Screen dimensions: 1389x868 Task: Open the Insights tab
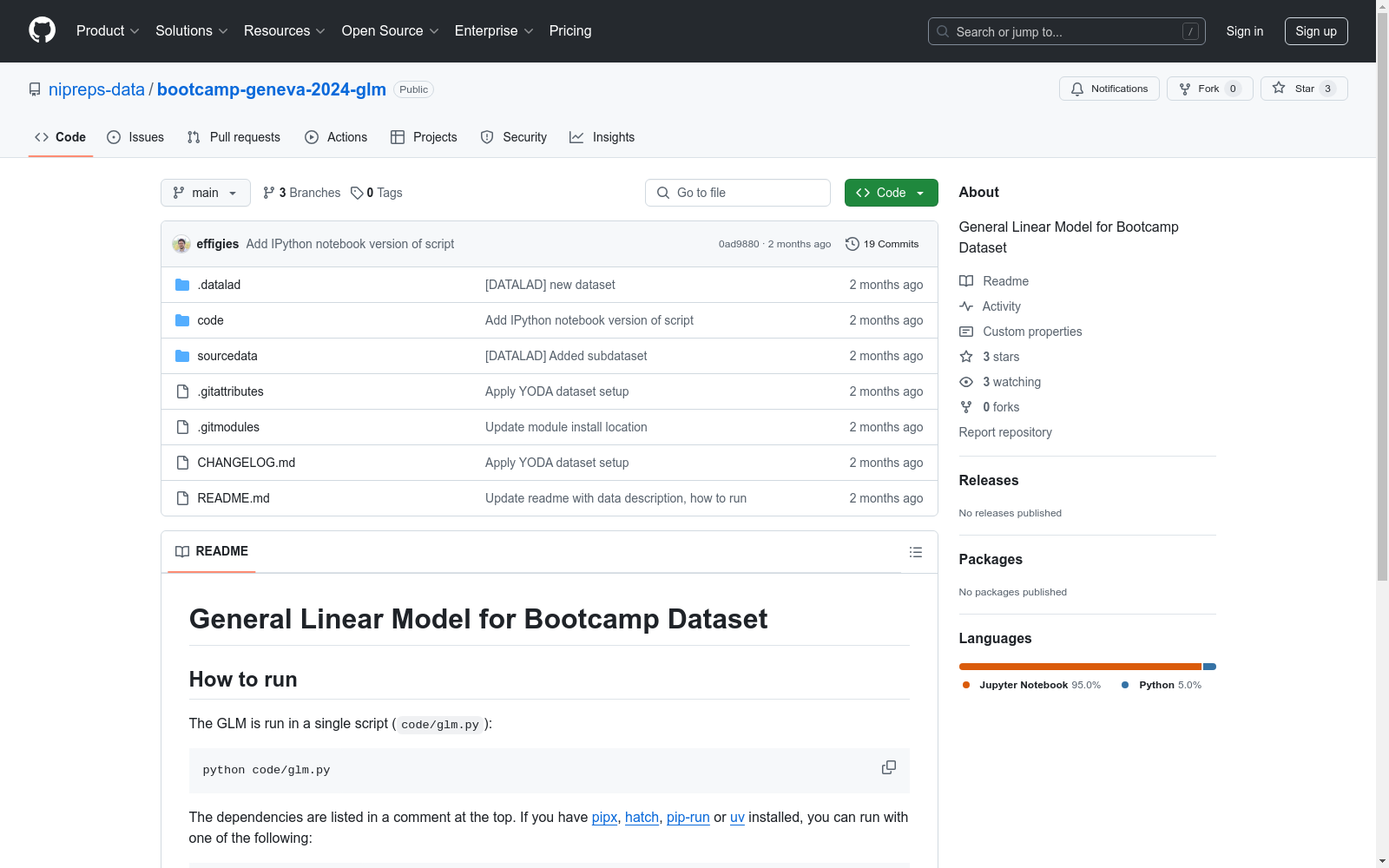602,137
